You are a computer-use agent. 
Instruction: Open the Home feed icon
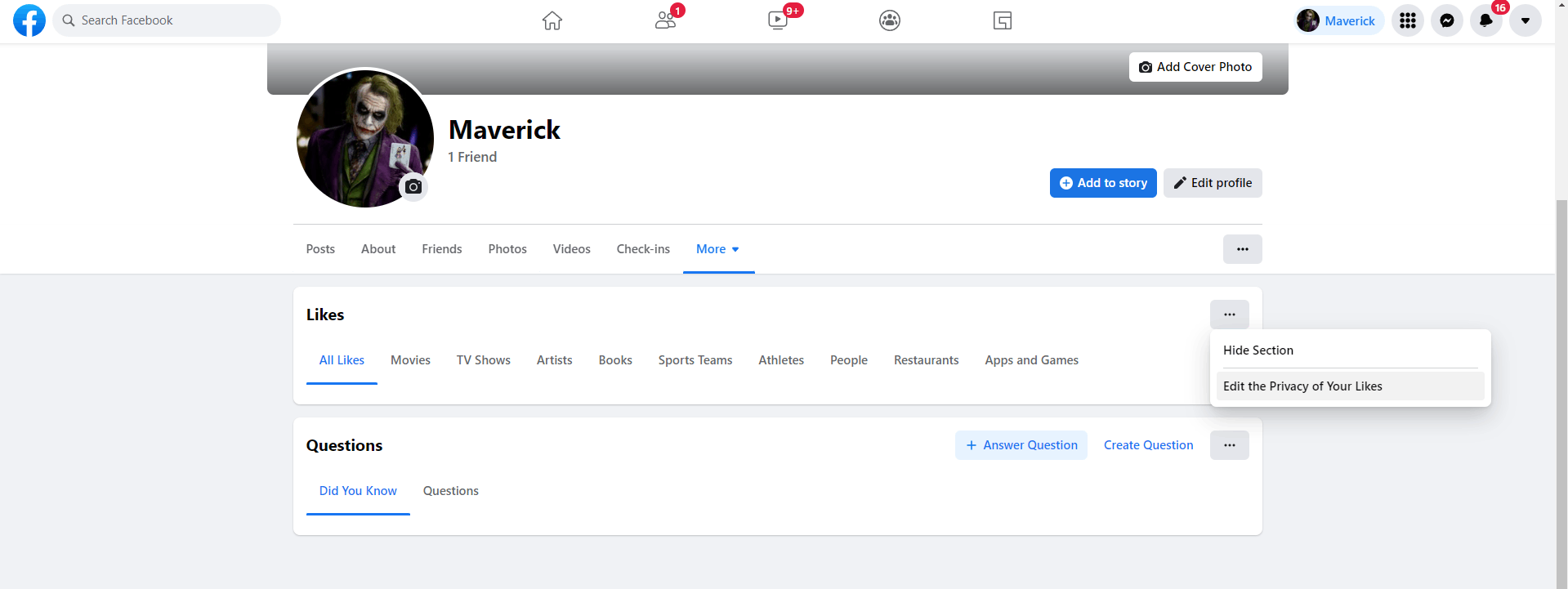552,20
